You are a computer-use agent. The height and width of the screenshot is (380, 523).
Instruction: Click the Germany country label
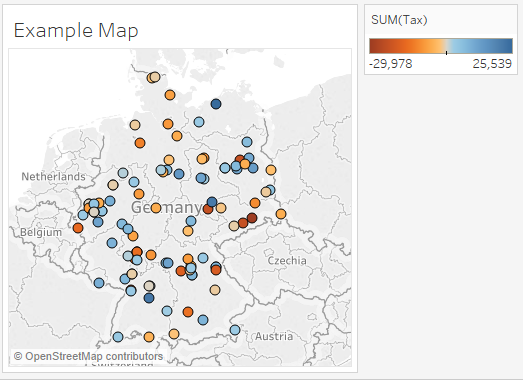click(x=166, y=208)
